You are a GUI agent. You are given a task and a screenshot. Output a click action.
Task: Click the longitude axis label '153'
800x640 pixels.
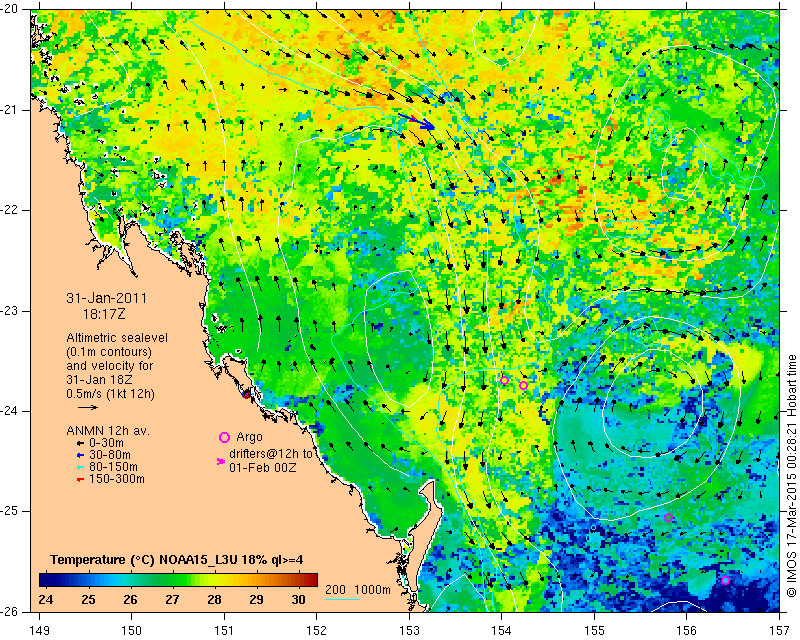(409, 631)
